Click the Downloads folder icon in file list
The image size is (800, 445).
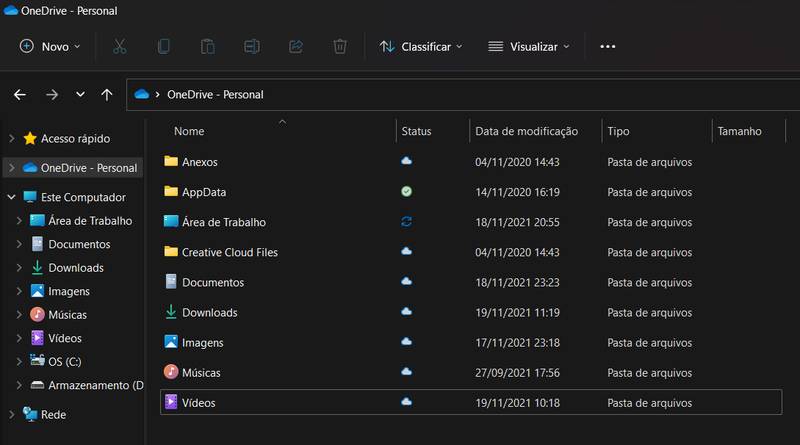click(171, 312)
